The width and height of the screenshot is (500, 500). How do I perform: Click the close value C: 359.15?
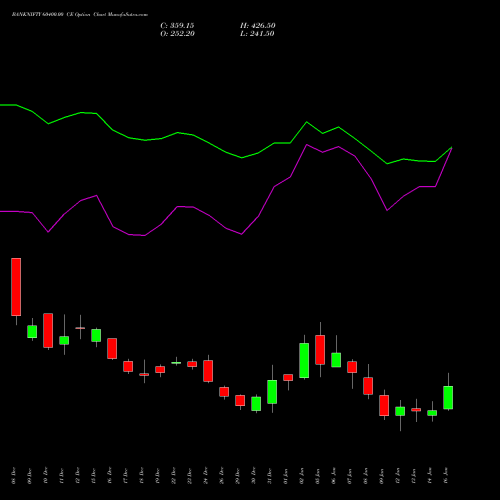pyautogui.click(x=177, y=26)
